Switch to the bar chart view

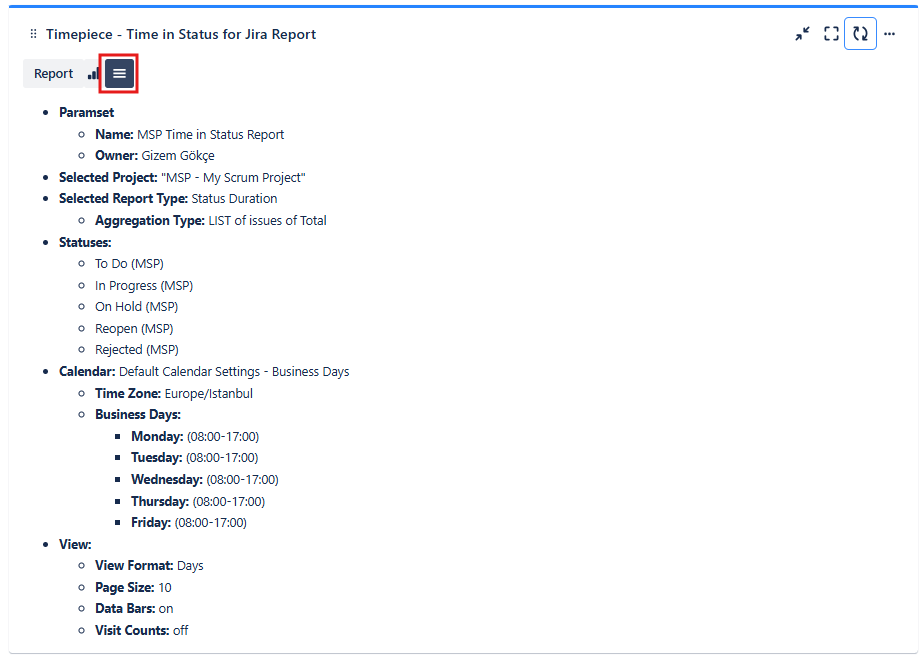(x=93, y=74)
